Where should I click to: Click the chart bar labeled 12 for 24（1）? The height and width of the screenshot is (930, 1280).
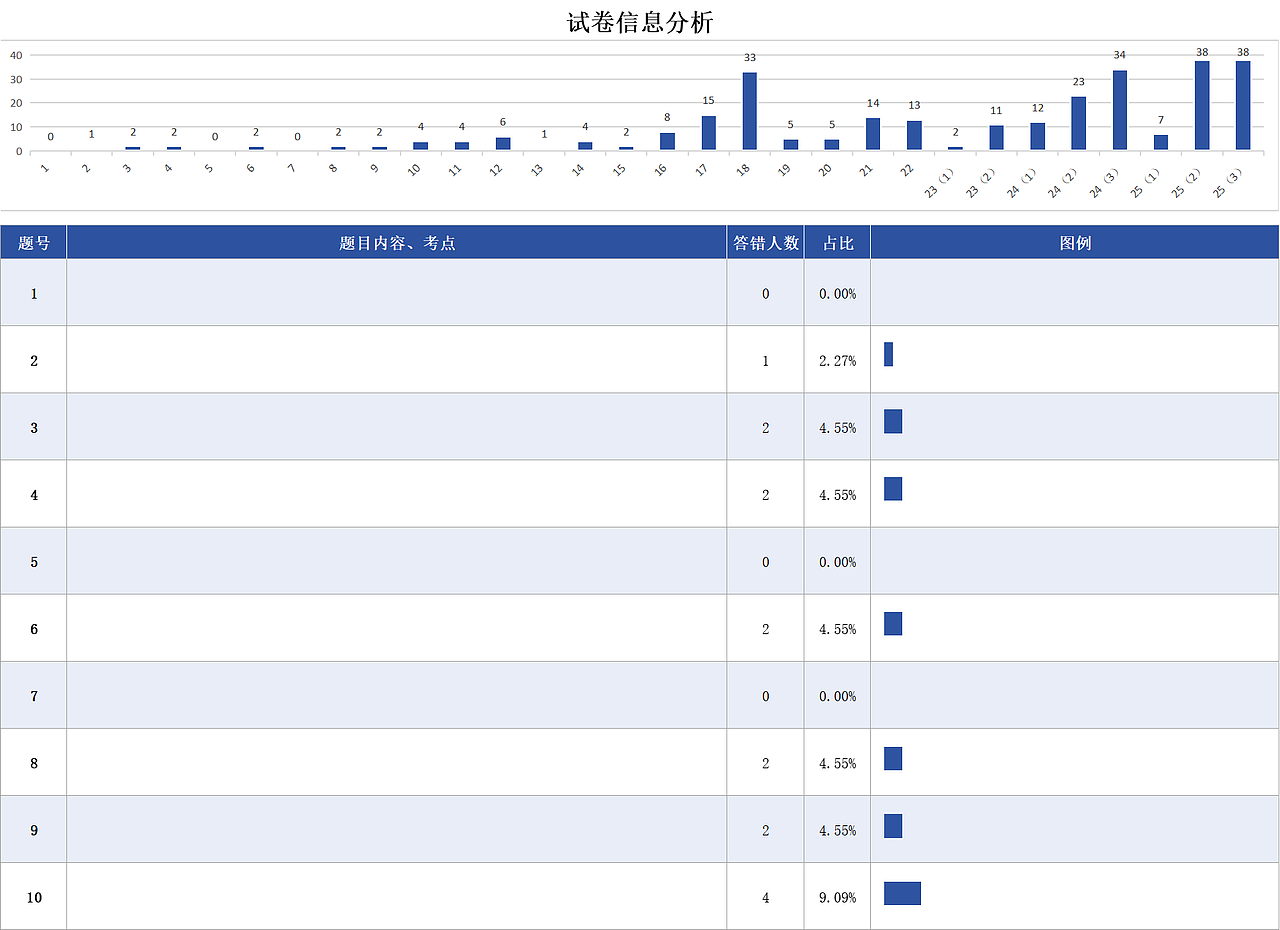pyautogui.click(x=1038, y=136)
